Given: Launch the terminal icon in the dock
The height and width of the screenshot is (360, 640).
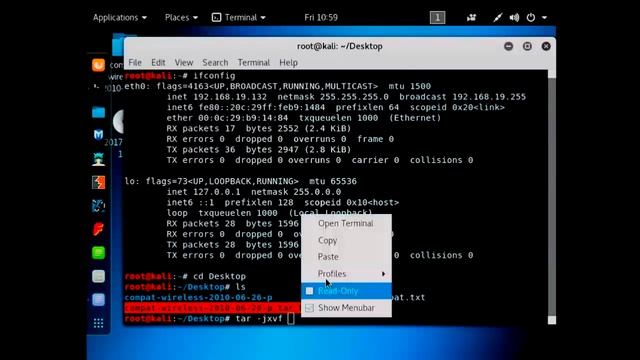Looking at the screenshot, I should (x=96, y=87).
